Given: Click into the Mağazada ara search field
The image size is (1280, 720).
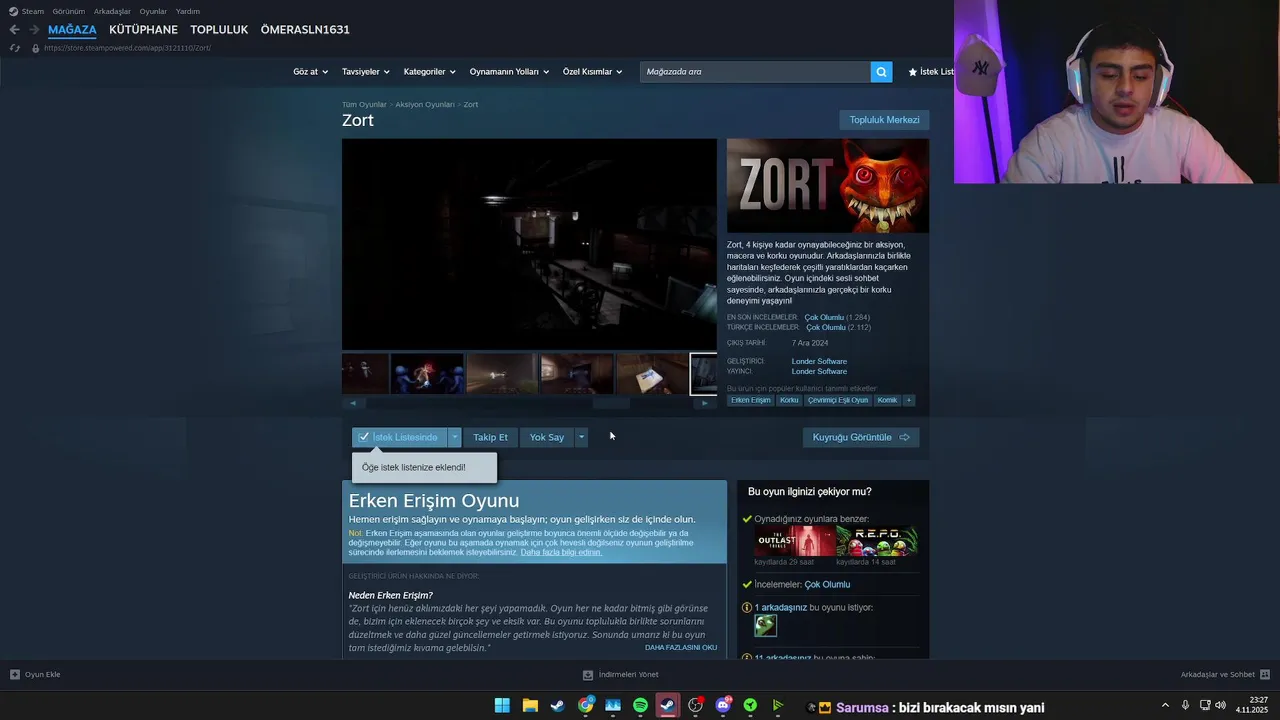Looking at the screenshot, I should [x=755, y=72].
